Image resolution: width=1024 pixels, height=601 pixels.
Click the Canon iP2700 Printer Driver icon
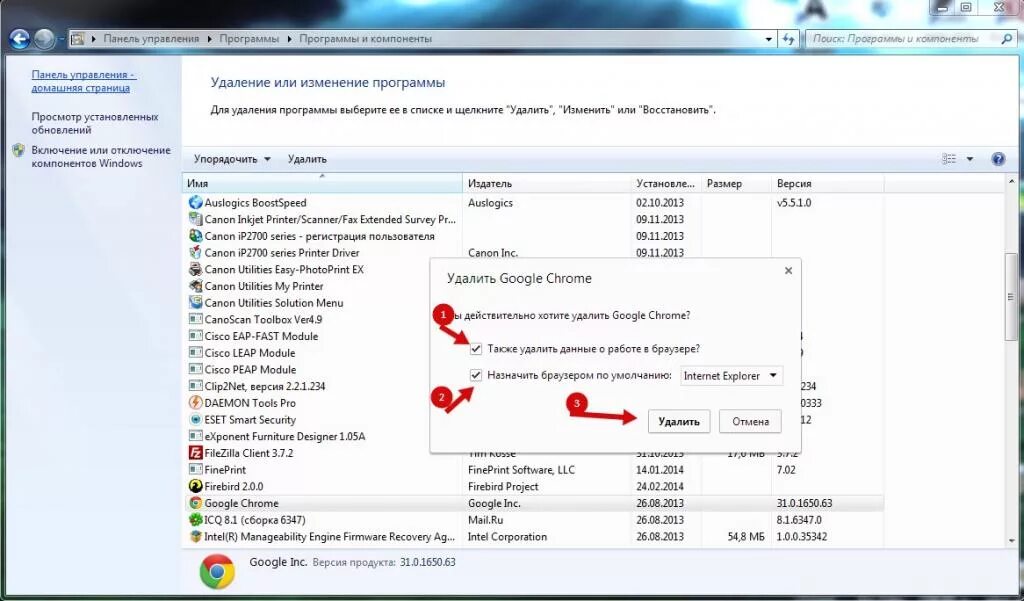coord(195,253)
